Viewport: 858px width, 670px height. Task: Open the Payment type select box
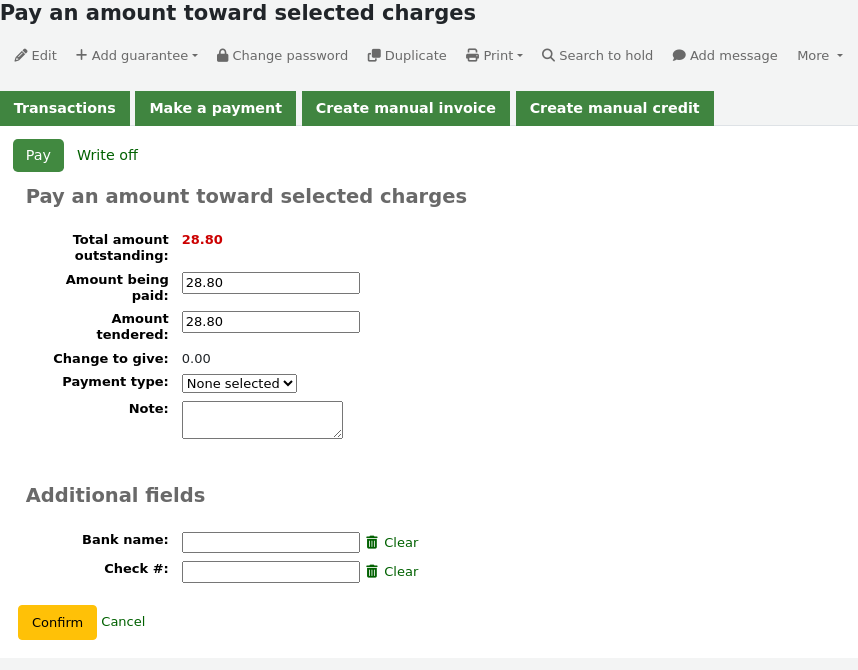(239, 383)
